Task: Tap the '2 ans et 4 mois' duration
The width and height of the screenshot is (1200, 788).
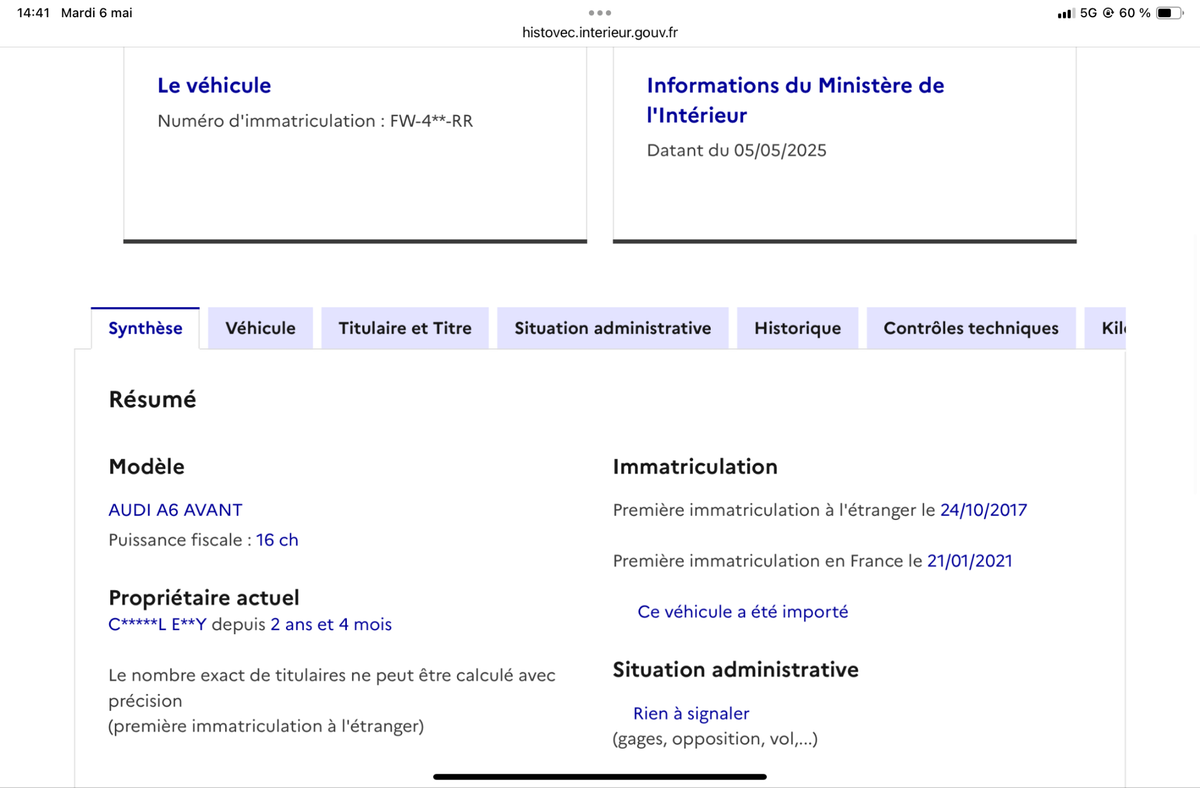Action: (331, 625)
